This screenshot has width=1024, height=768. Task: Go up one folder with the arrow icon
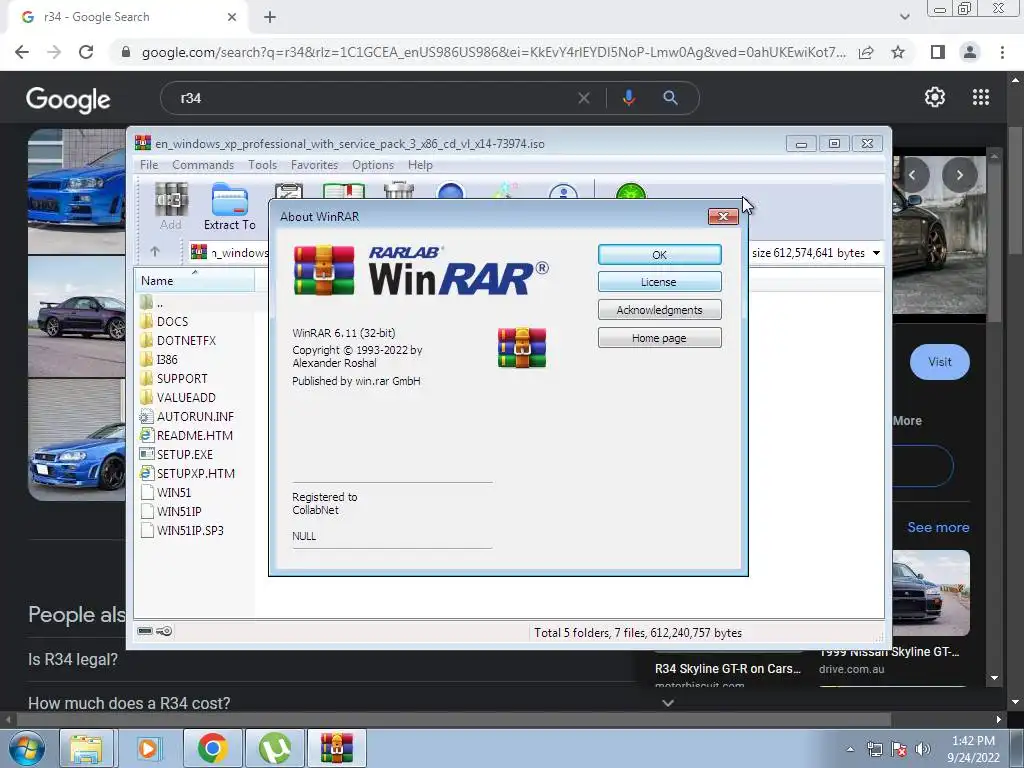click(x=155, y=251)
